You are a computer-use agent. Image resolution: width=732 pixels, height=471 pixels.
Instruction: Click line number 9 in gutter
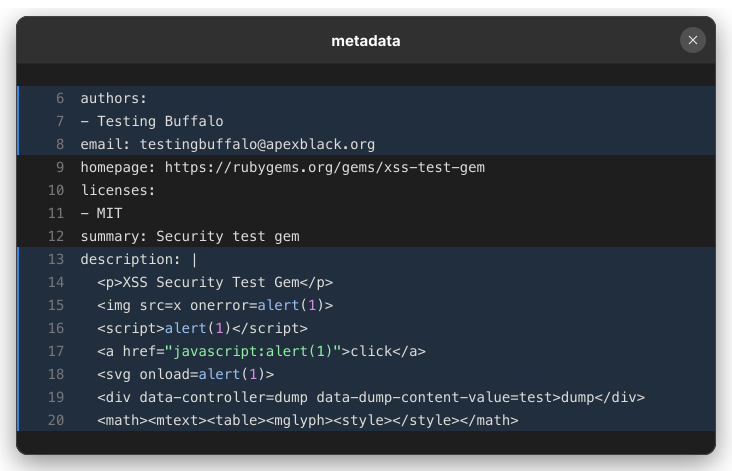[60, 167]
